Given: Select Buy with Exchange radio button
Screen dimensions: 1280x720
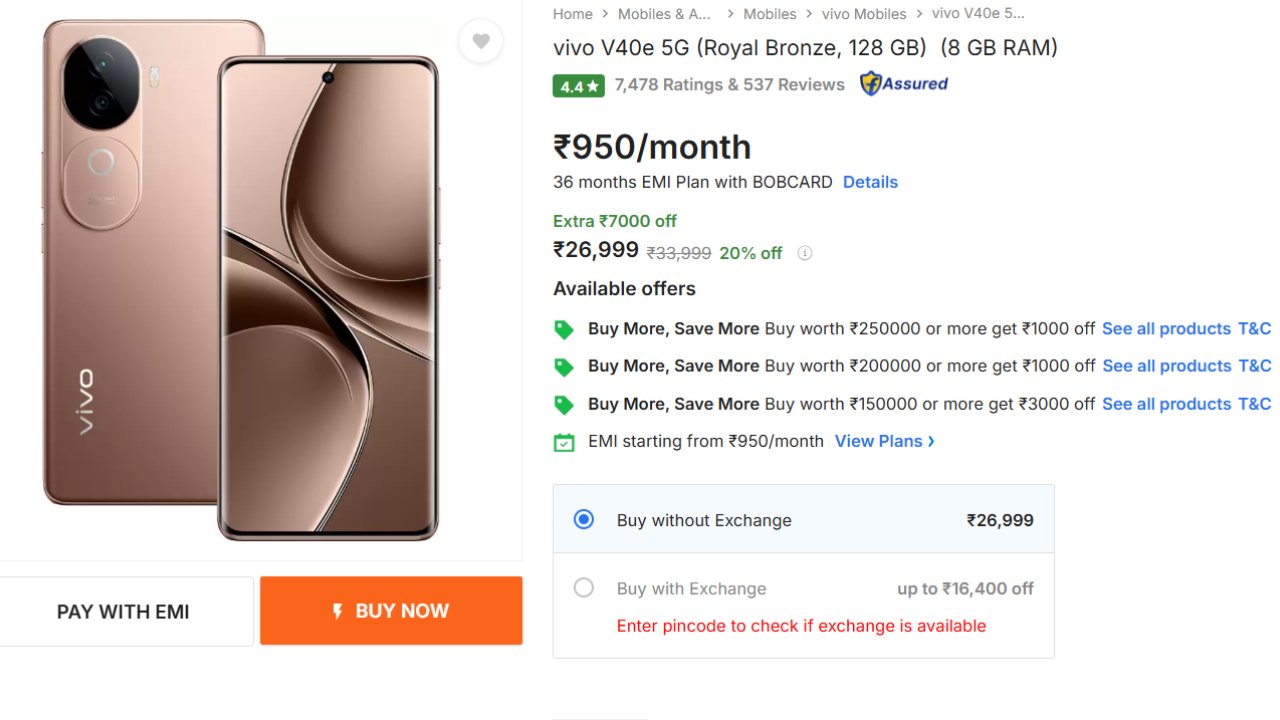Looking at the screenshot, I should (x=584, y=588).
